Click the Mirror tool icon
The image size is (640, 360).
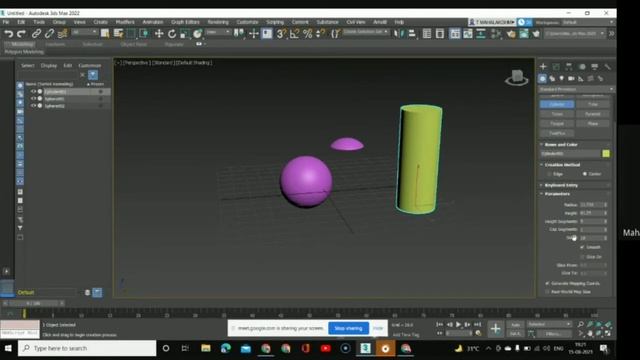[398, 34]
